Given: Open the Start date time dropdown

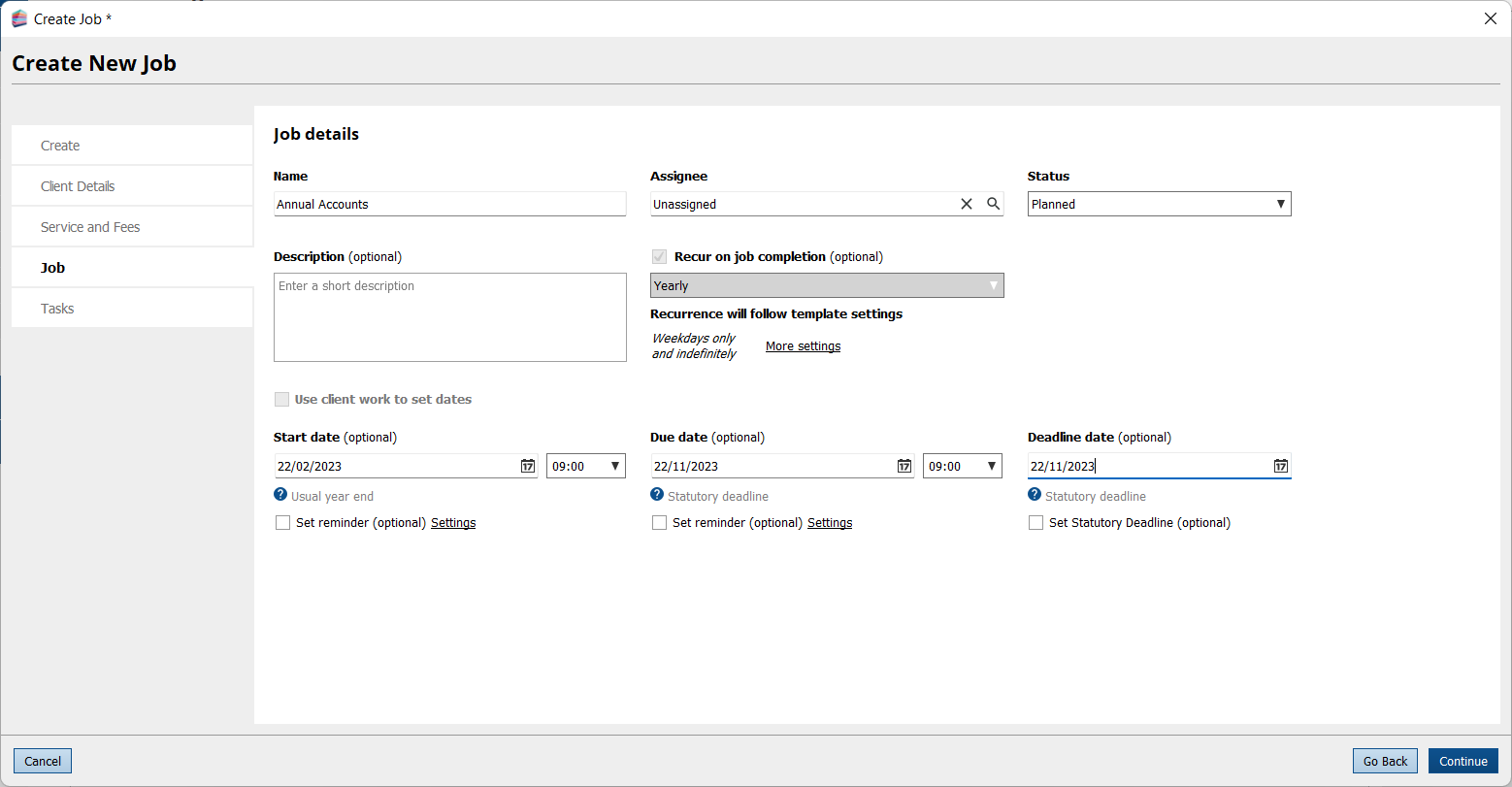Looking at the screenshot, I should (x=586, y=466).
